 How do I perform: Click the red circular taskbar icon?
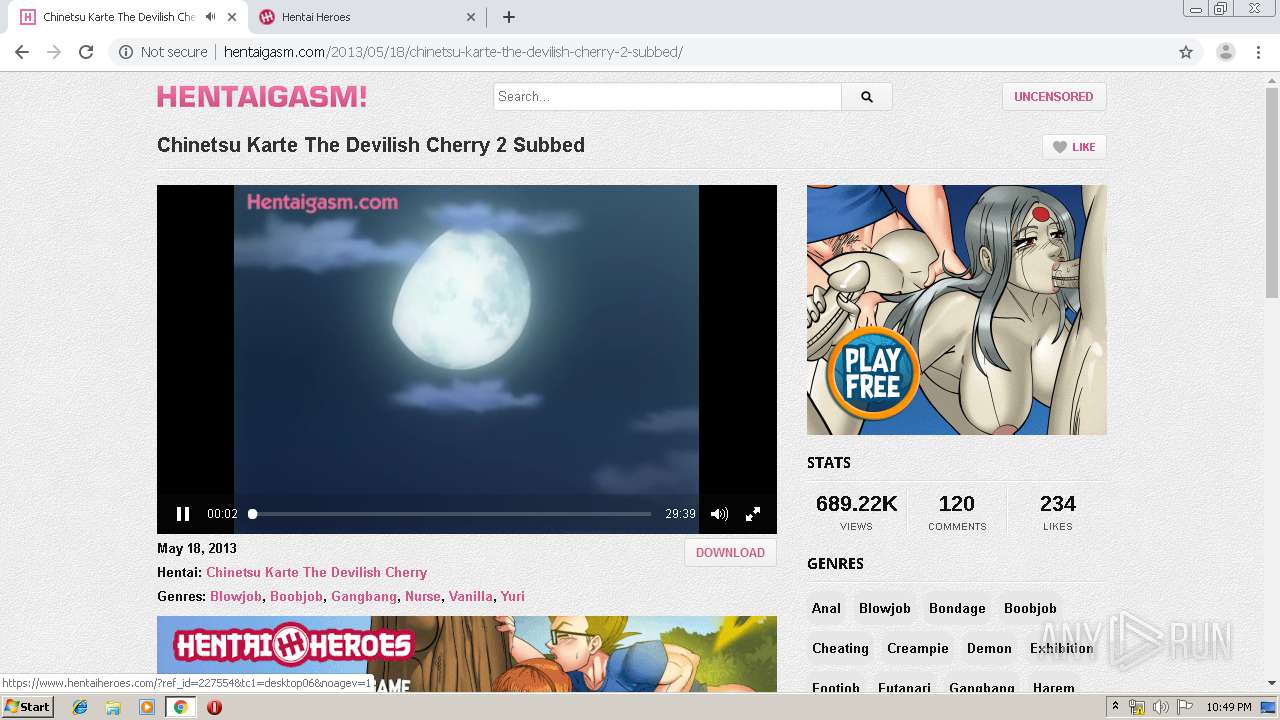pos(214,707)
